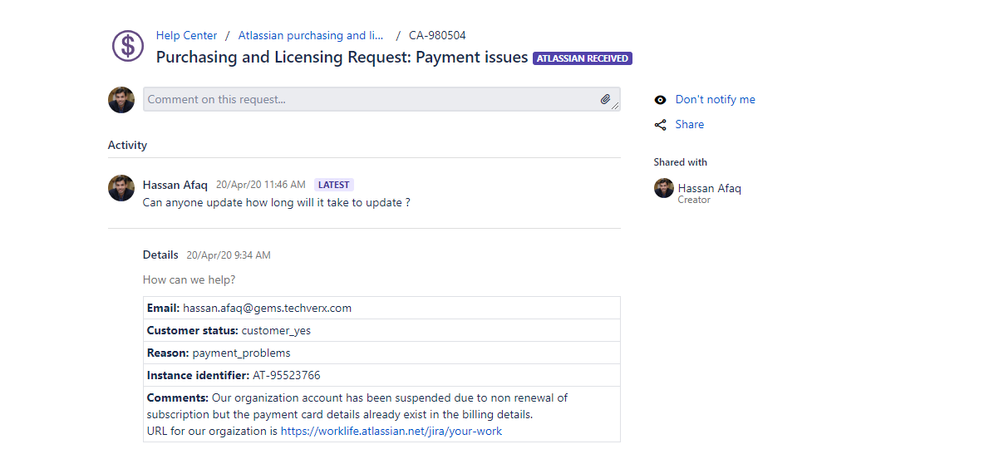Open the worklife.atlassian.net your-work URL
This screenshot has height=470, width=999.
(x=391, y=431)
